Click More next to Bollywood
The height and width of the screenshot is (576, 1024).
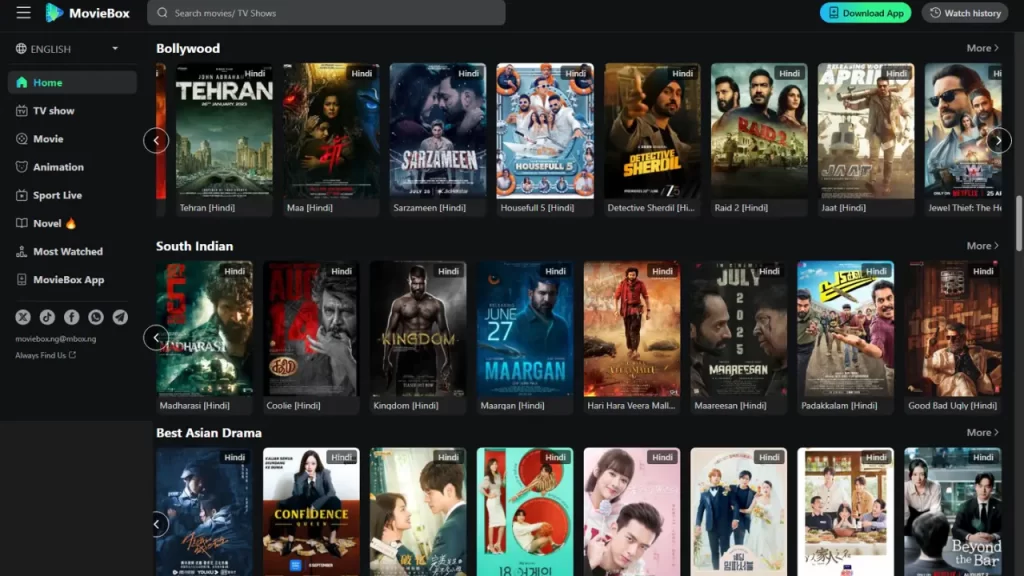click(x=982, y=48)
